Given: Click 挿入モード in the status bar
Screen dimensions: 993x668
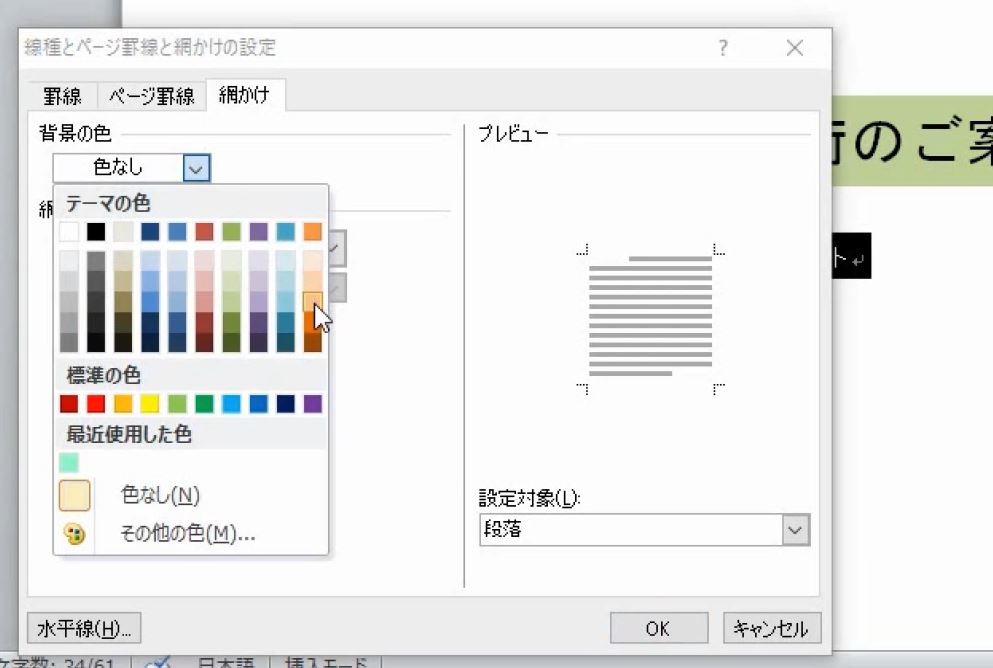Looking at the screenshot, I should [x=326, y=663].
